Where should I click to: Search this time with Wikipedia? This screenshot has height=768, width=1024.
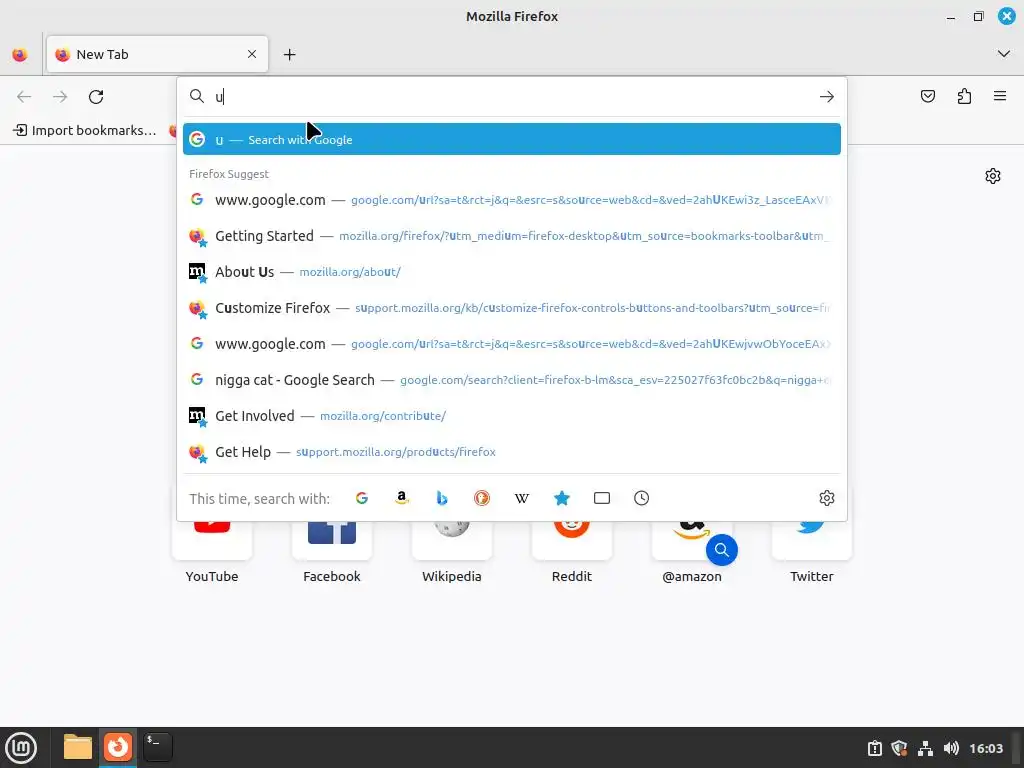[522, 498]
